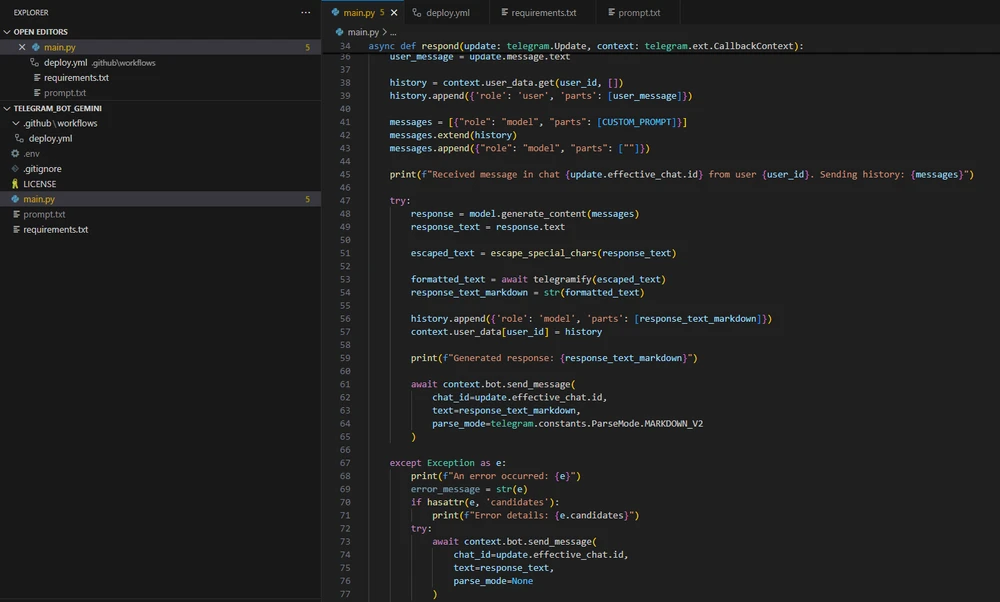Open requirements.txt from the project tree

pos(55,230)
